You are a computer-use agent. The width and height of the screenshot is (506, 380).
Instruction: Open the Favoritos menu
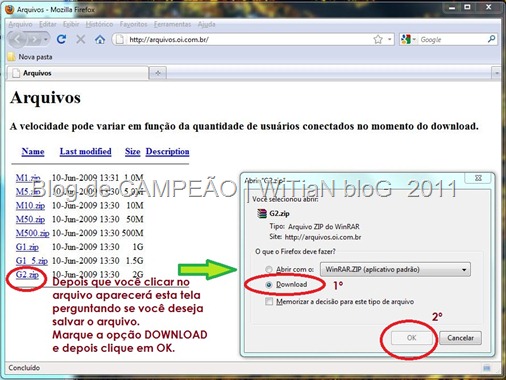[133, 24]
